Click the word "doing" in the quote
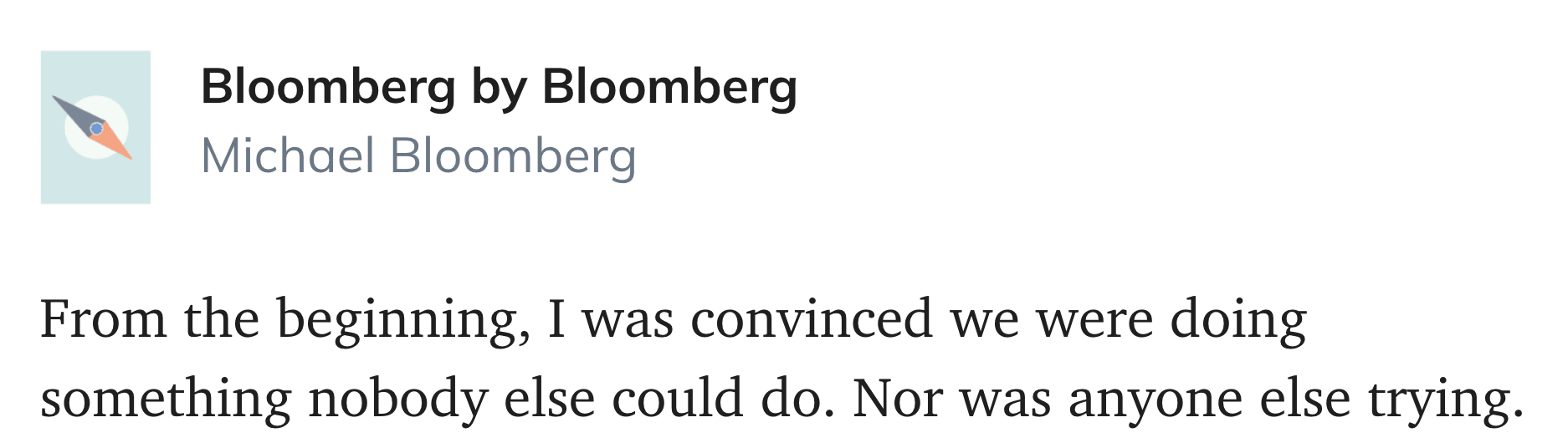Screen dimensions: 1568x448 (x=1237, y=321)
